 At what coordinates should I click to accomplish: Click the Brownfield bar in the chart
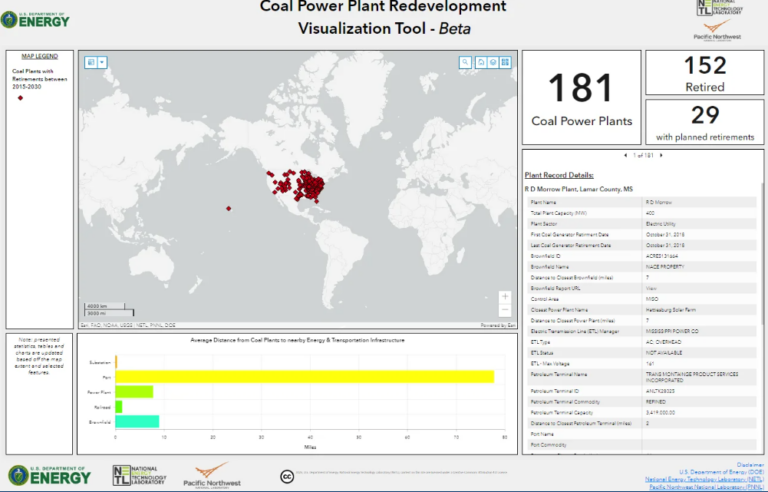(x=137, y=421)
